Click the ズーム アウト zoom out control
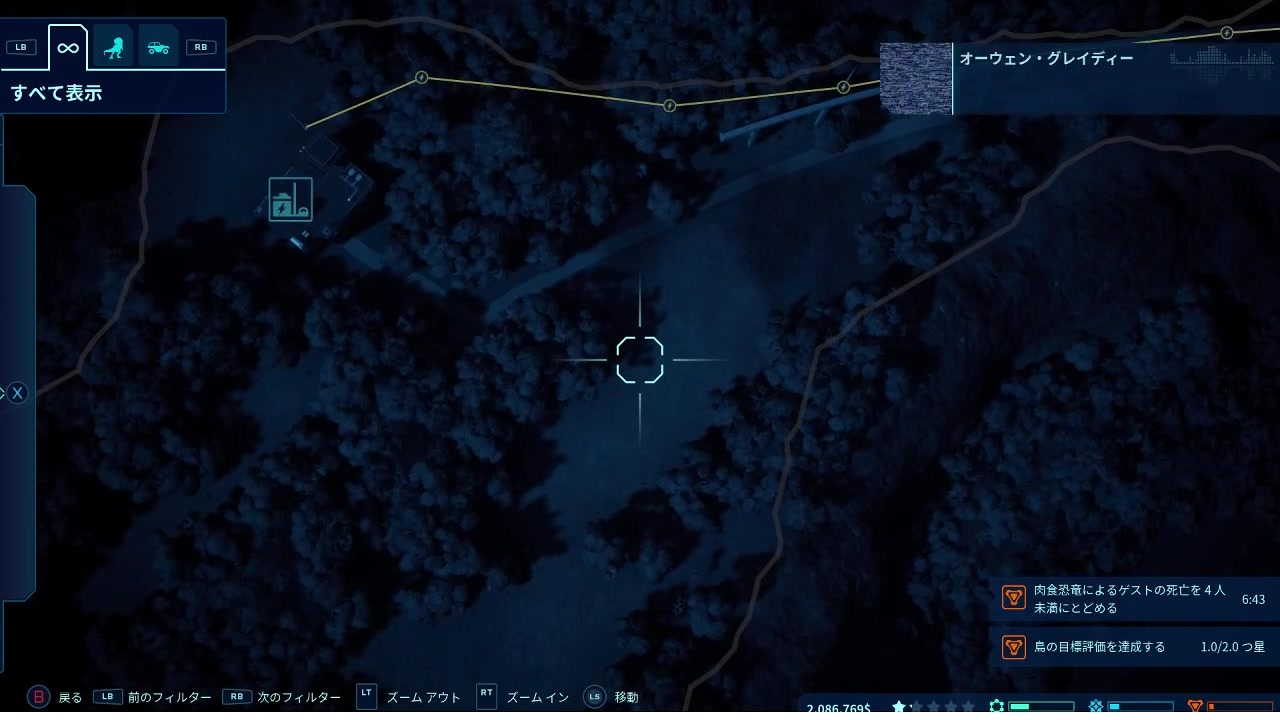1280x720 pixels. 409,697
